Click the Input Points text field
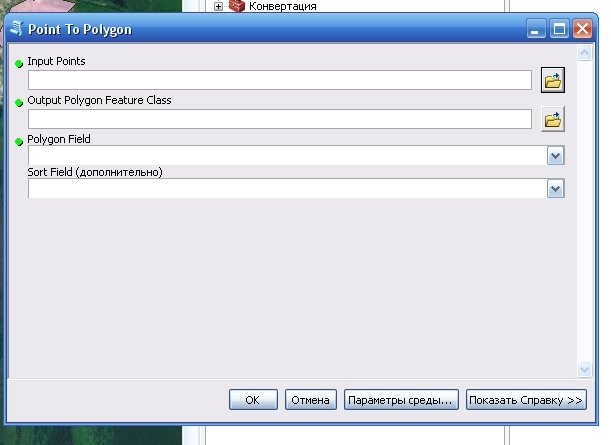 click(x=280, y=80)
